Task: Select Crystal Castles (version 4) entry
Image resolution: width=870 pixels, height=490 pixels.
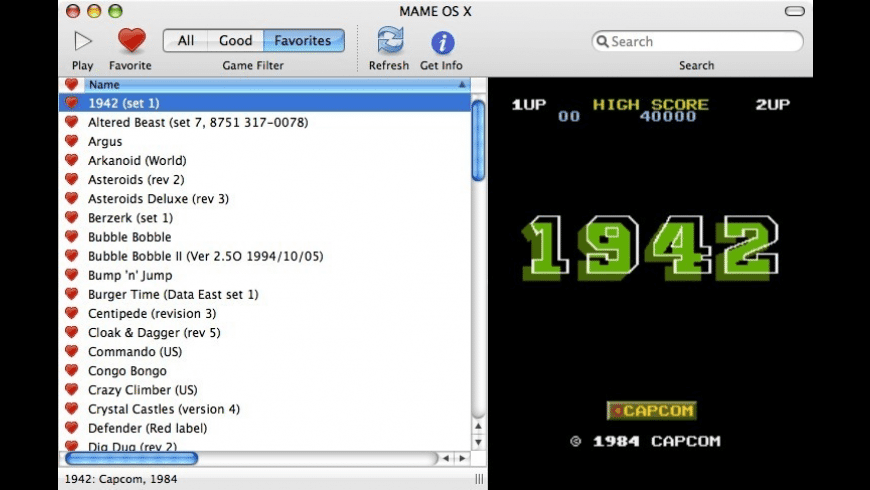Action: [x=265, y=409]
